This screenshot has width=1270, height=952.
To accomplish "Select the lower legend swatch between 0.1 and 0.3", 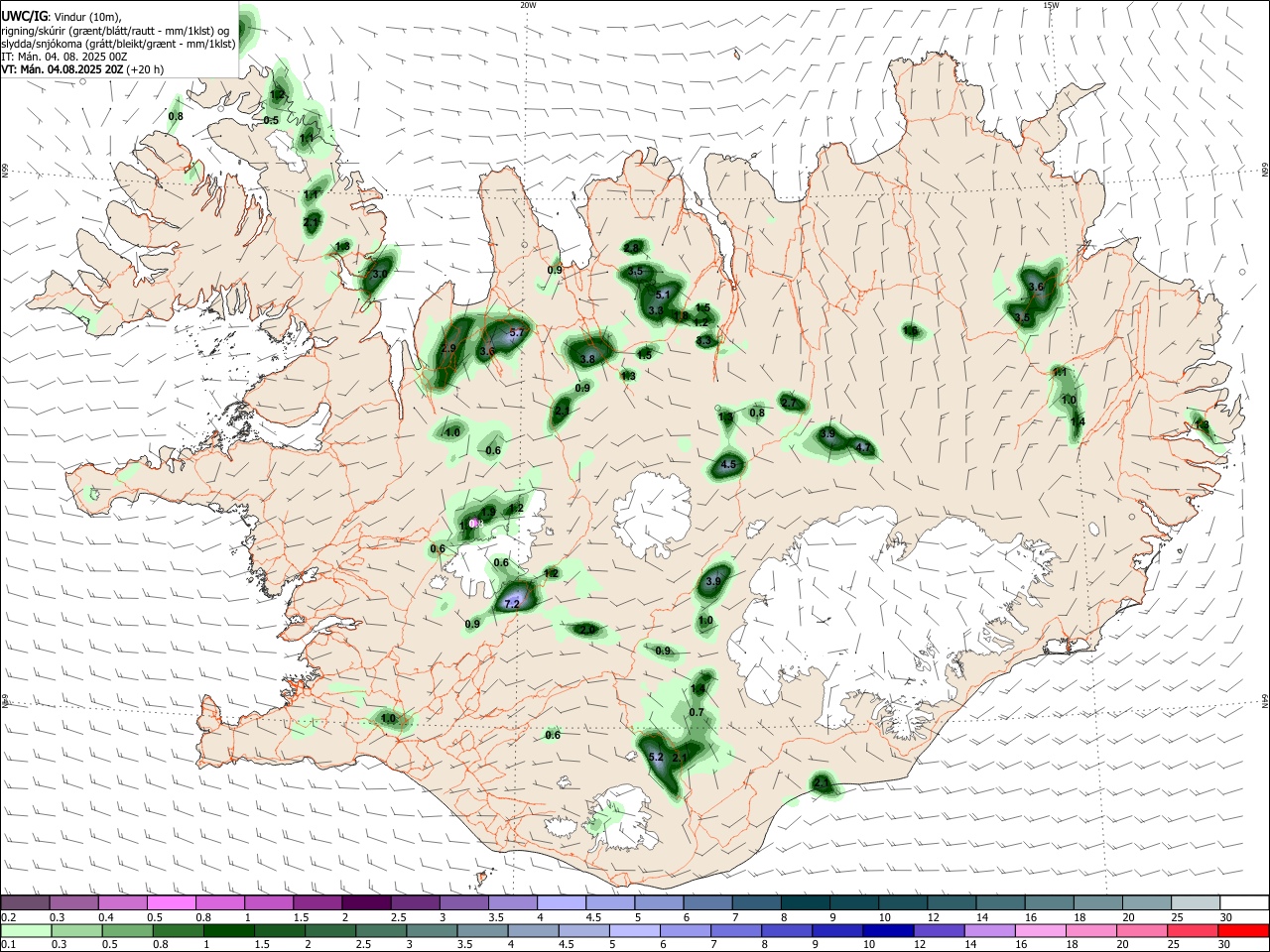I will point(25,931).
